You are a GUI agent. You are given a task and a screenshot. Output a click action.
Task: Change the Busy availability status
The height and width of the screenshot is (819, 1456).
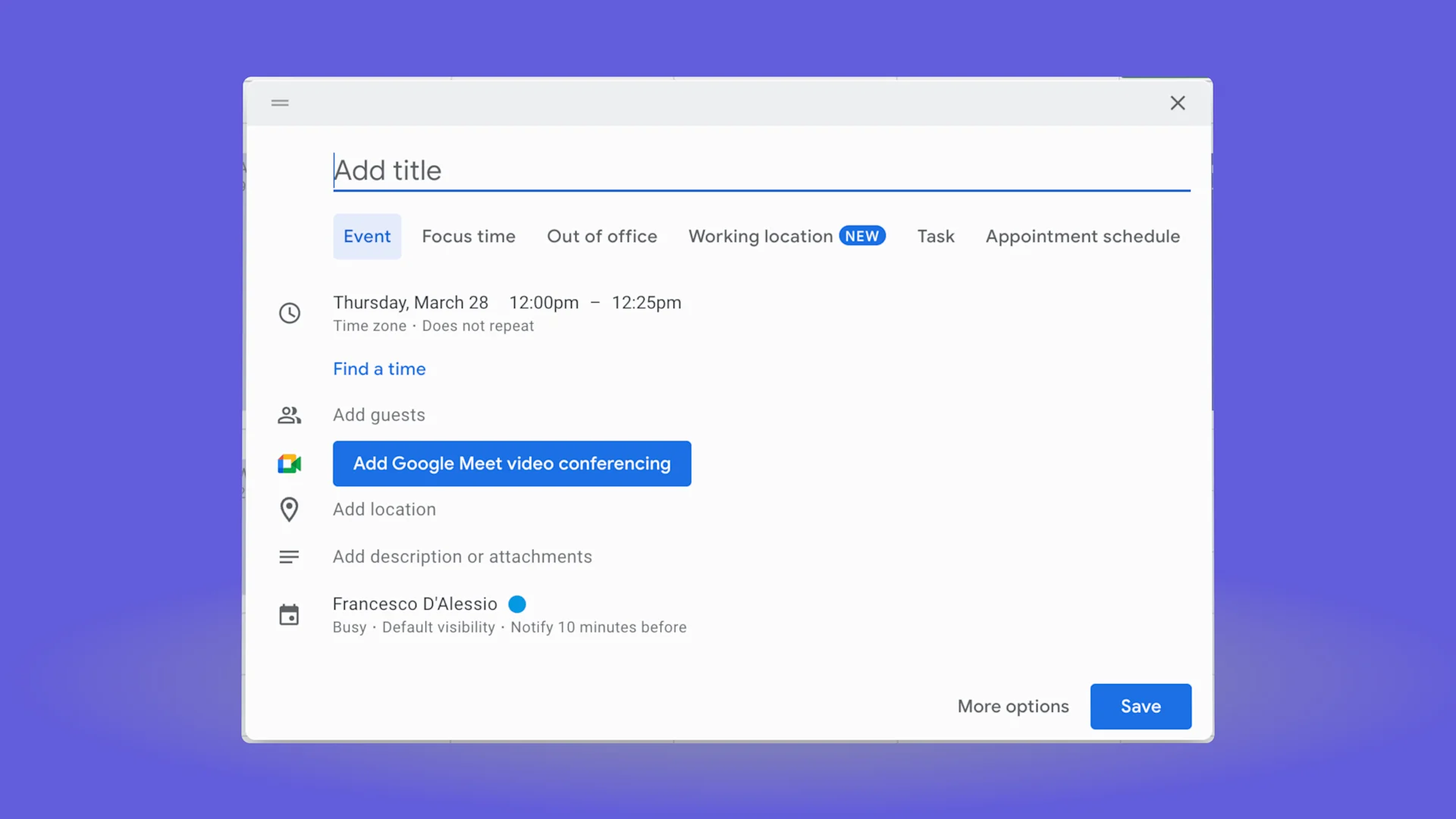pyautogui.click(x=350, y=627)
